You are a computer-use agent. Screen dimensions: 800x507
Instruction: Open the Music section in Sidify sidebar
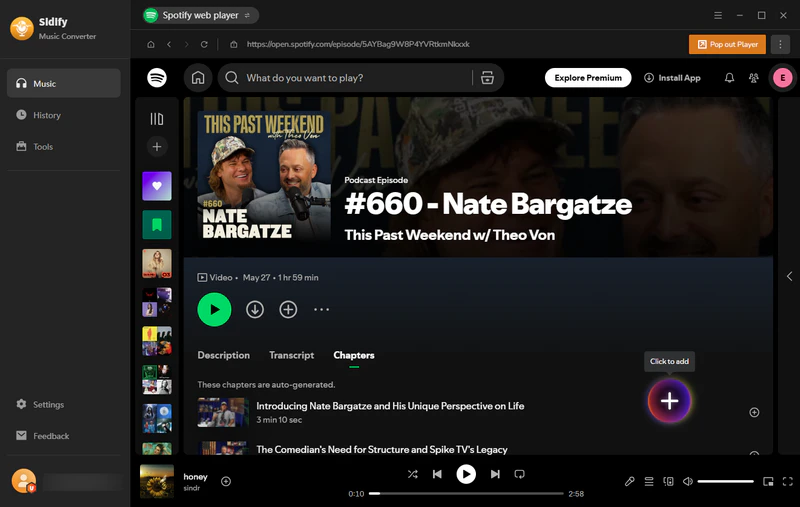(64, 83)
